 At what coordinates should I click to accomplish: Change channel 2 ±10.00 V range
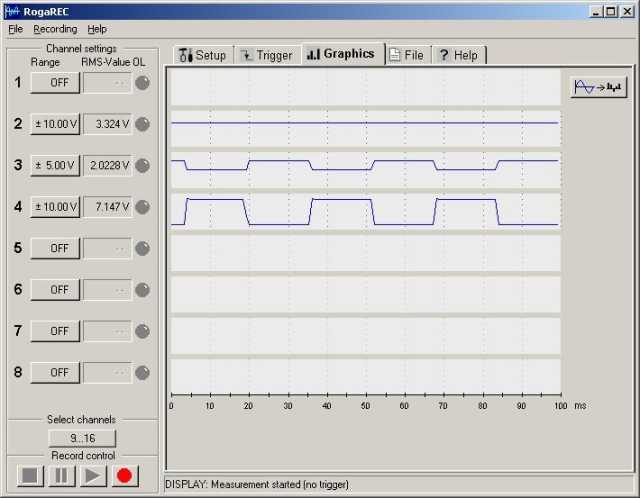[55, 125]
